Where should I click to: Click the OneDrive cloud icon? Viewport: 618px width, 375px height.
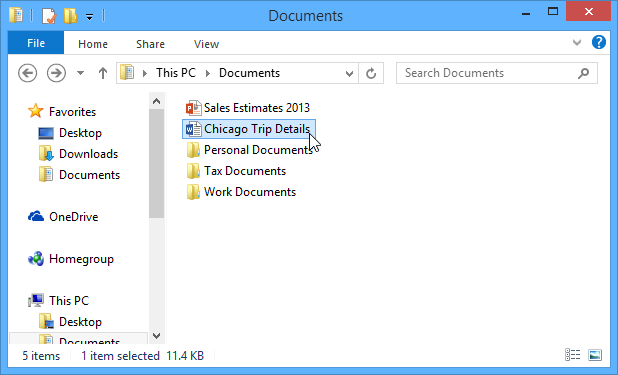pos(36,216)
